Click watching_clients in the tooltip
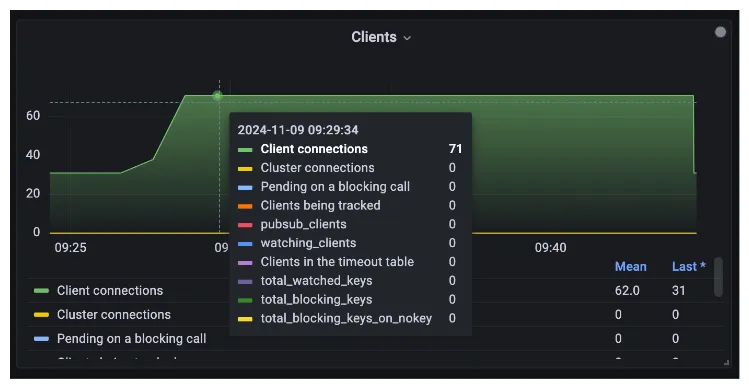 click(308, 243)
